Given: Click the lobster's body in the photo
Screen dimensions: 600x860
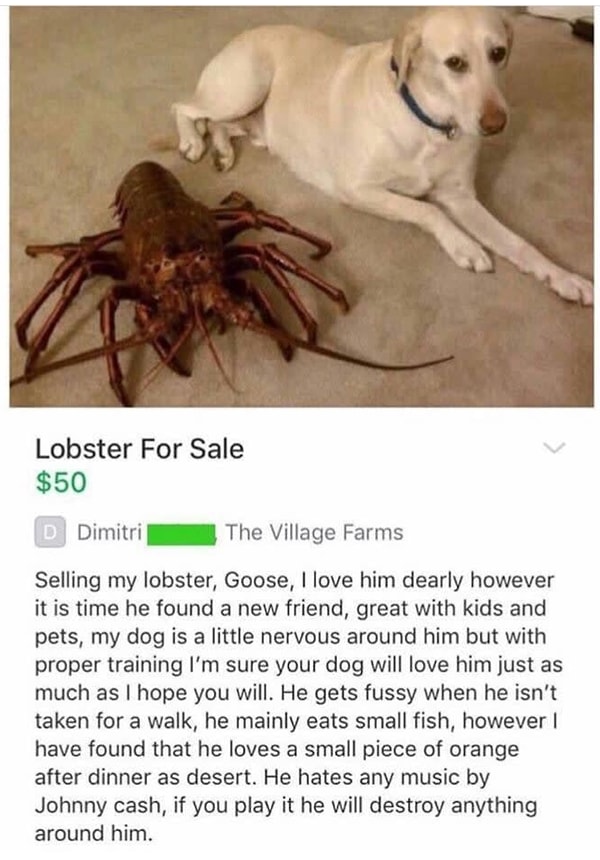Looking at the screenshot, I should pos(165,230).
